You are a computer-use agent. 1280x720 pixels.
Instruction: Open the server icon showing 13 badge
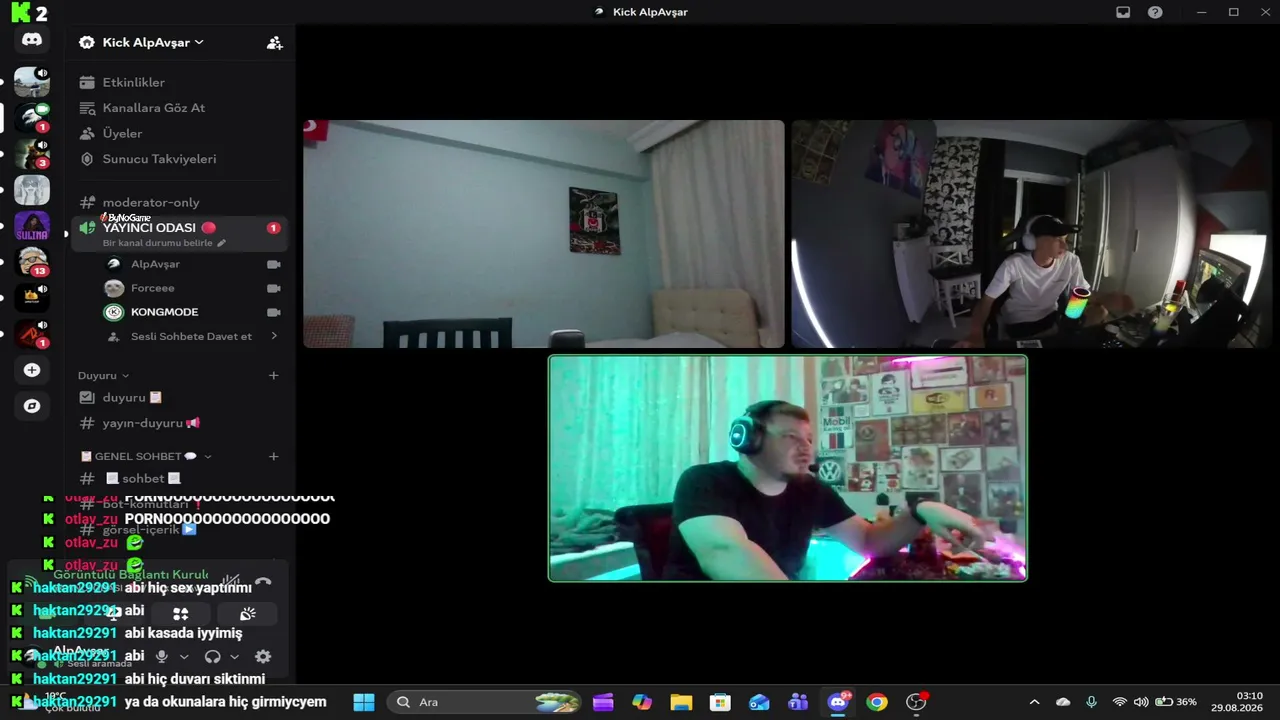click(32, 261)
